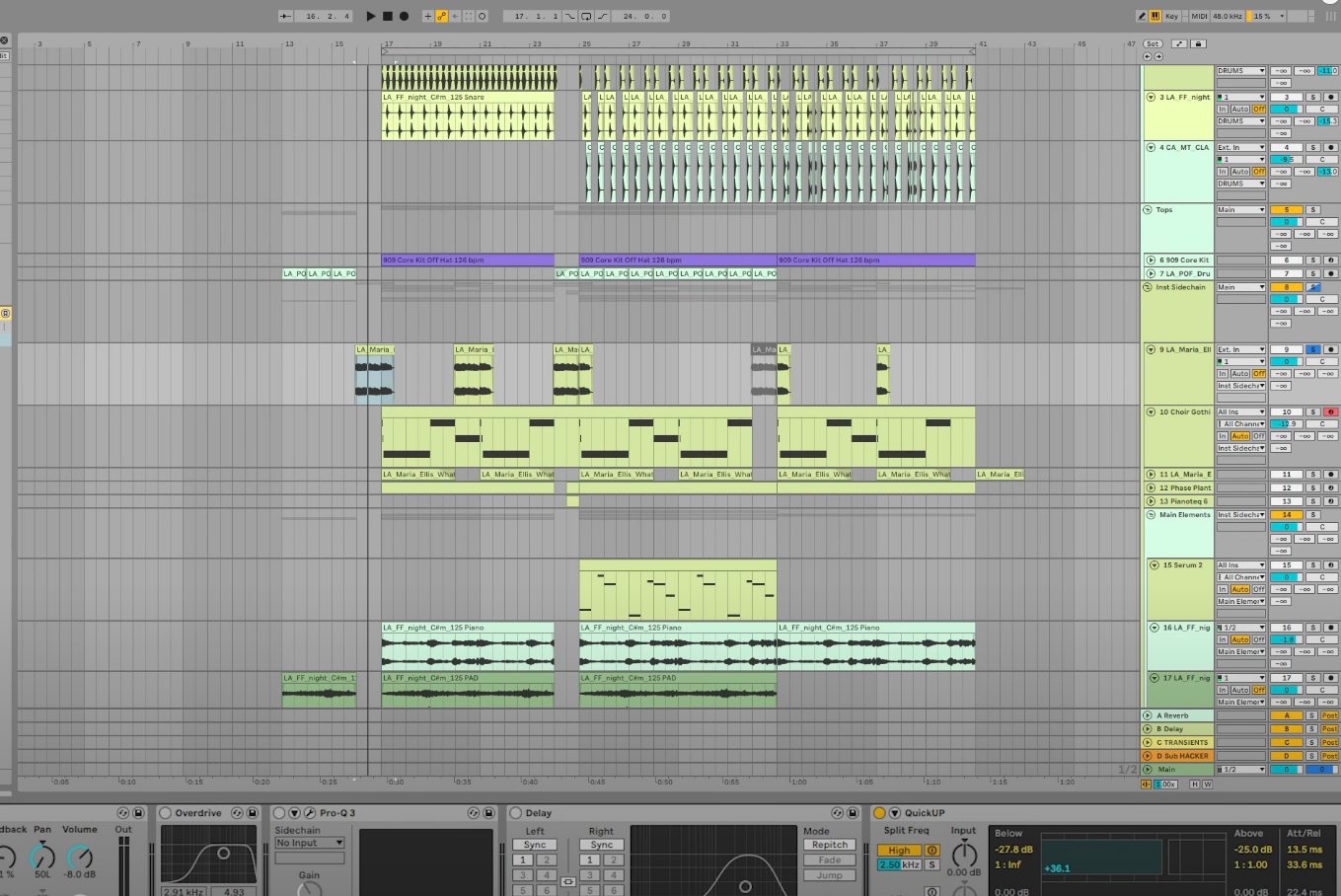The width and height of the screenshot is (1341, 896).
Task: Click the Capture MIDI button
Action: point(469,16)
